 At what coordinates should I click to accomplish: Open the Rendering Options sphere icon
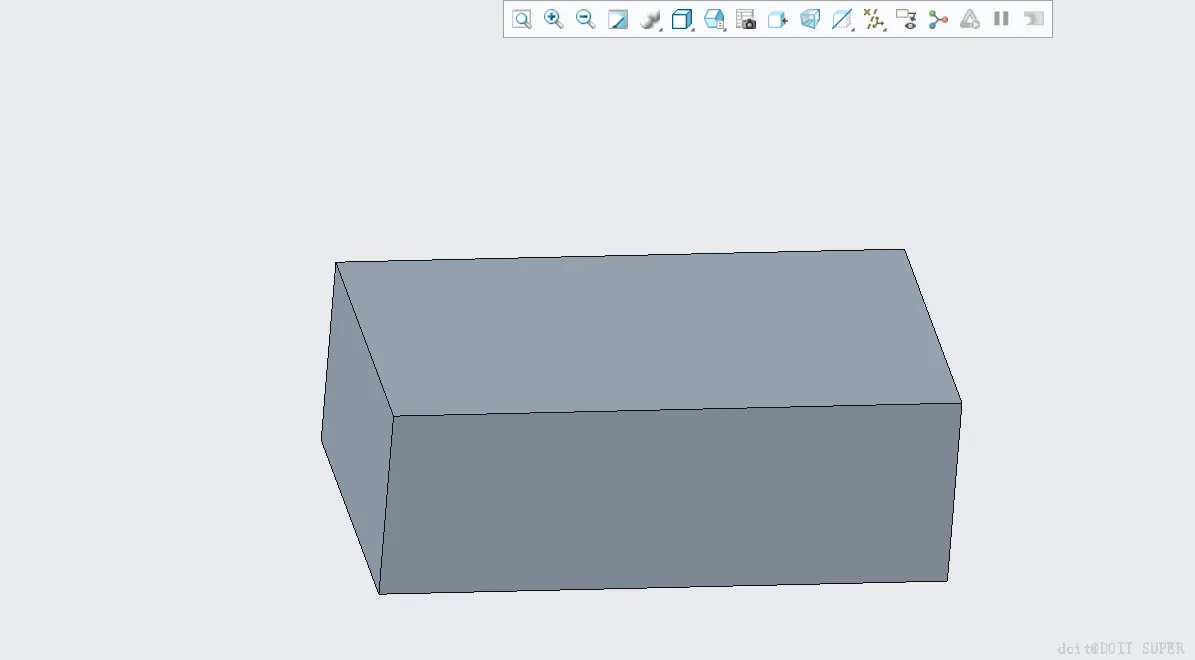(x=650, y=19)
